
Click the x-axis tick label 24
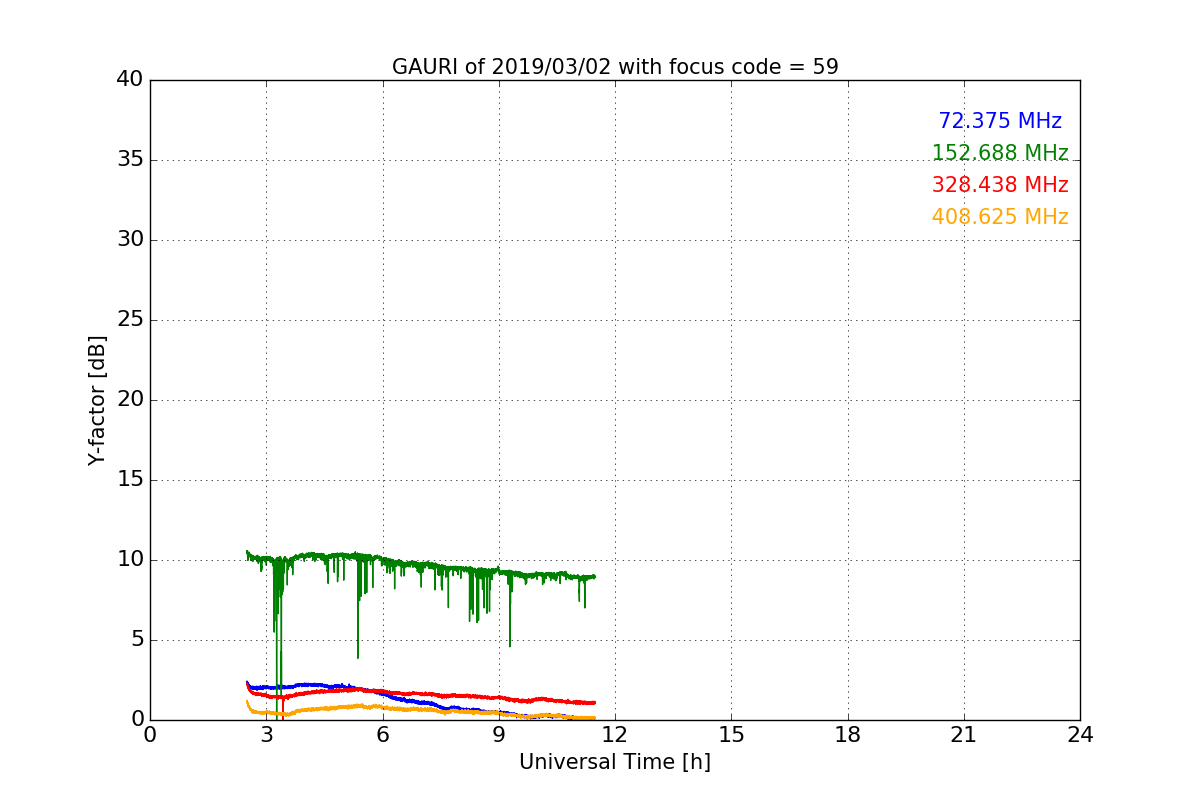[x=1080, y=735]
